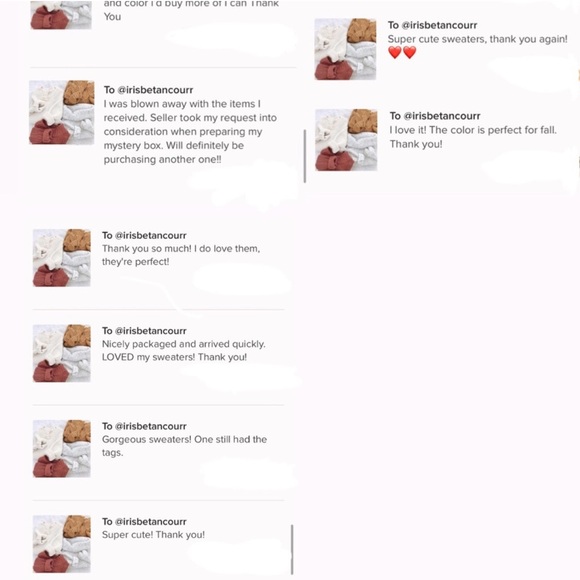Open thumbnail next to 'Thank you so much!' review
The width and height of the screenshot is (580, 580).
point(62,258)
